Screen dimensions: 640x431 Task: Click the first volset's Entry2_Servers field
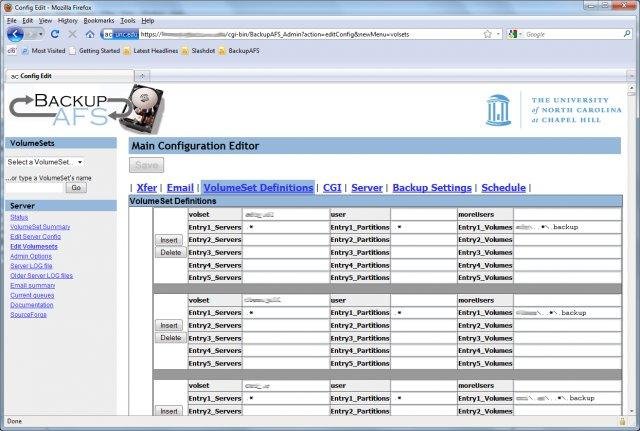pos(286,240)
